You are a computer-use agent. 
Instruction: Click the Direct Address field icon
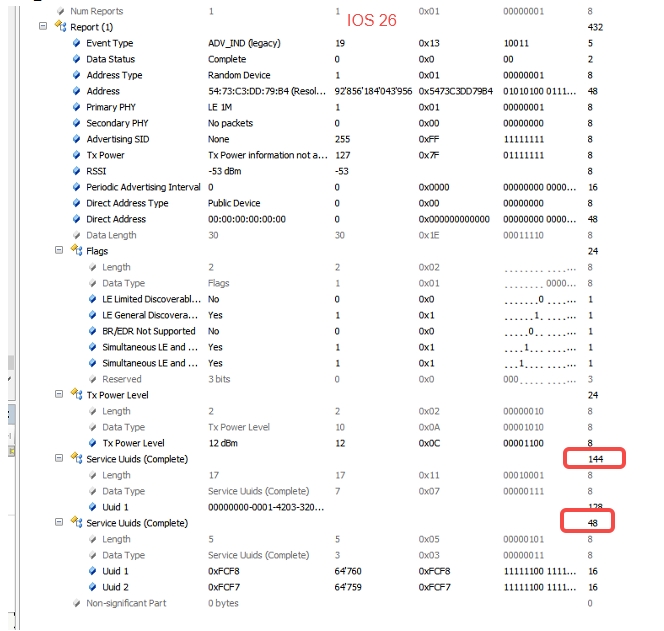(x=77, y=219)
